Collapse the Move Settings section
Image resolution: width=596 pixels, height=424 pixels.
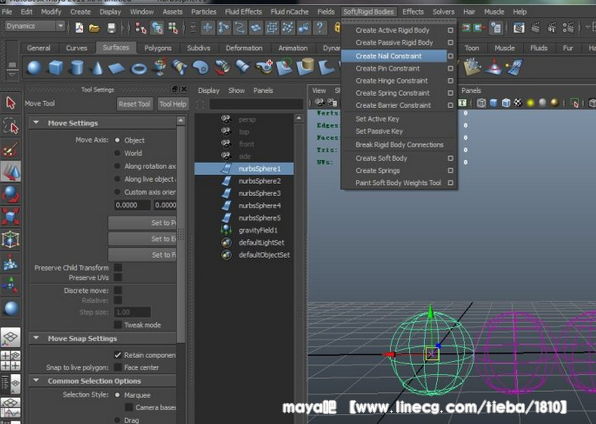[36, 122]
